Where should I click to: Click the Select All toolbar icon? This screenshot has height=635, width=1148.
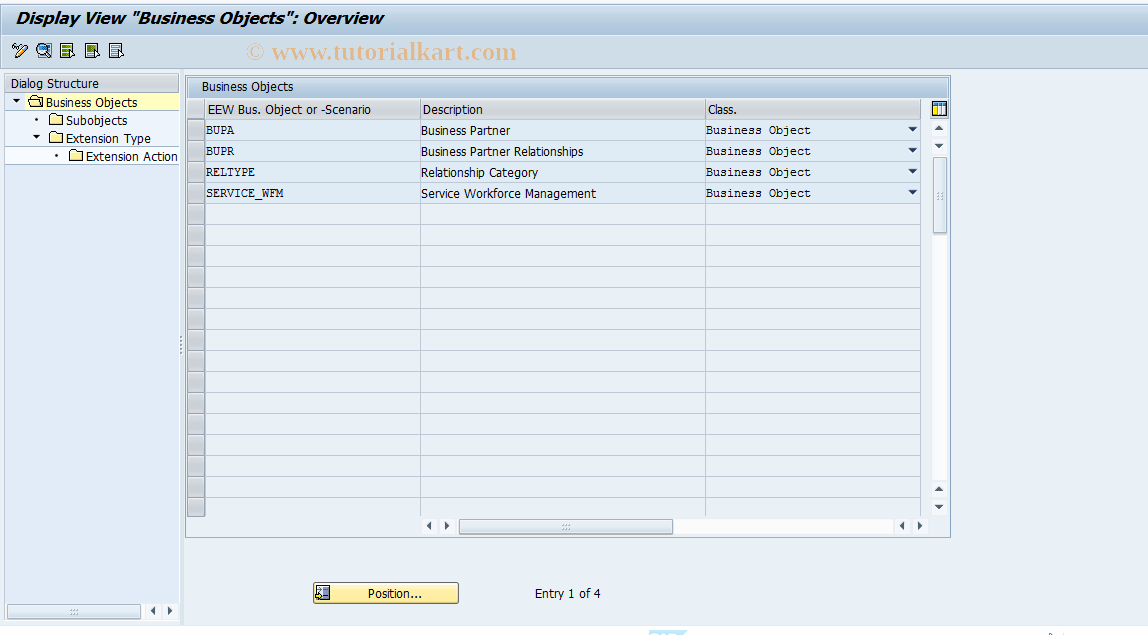[x=67, y=51]
